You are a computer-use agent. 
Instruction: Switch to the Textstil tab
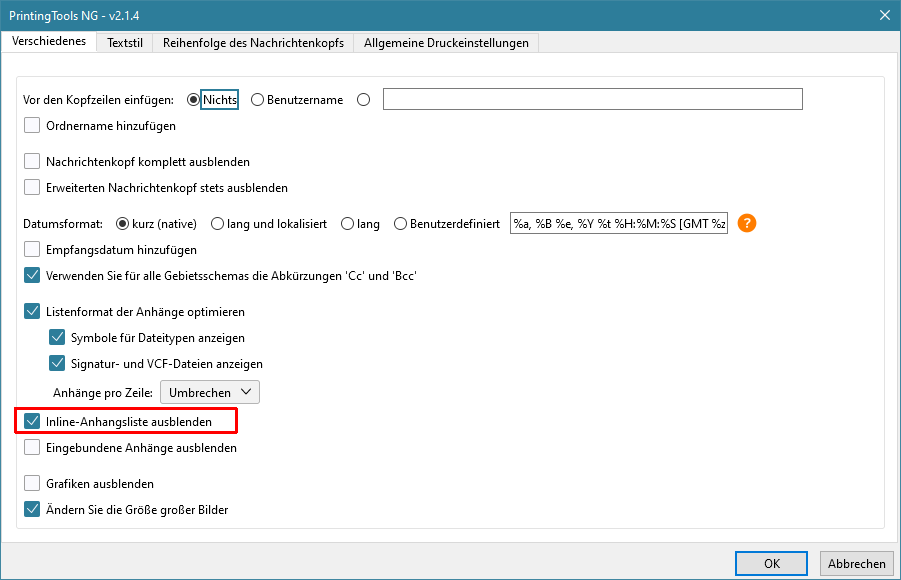(x=125, y=43)
